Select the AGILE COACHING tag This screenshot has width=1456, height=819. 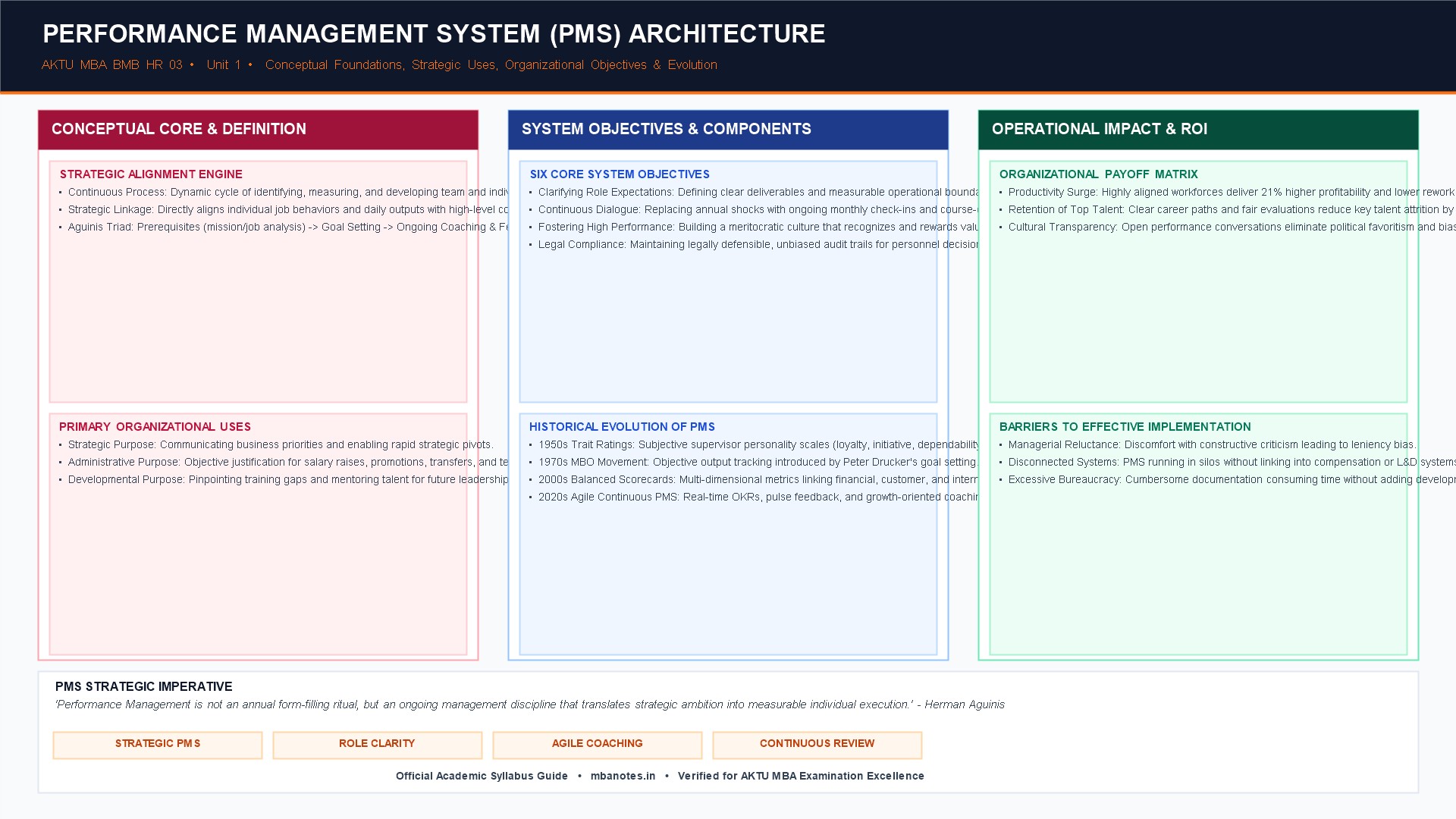598,745
